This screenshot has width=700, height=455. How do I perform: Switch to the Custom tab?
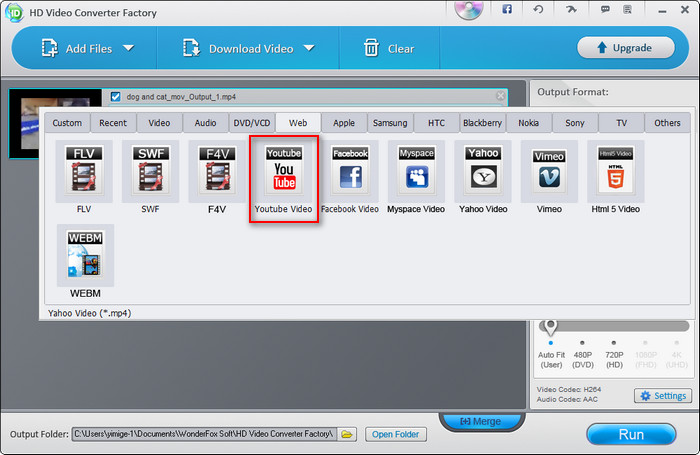67,123
